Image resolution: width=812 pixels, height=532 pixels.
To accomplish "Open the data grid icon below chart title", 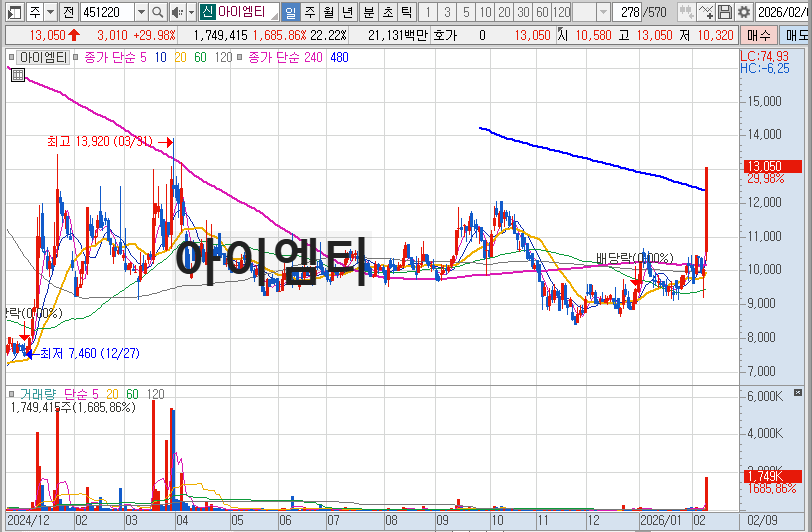I will 18,75.
